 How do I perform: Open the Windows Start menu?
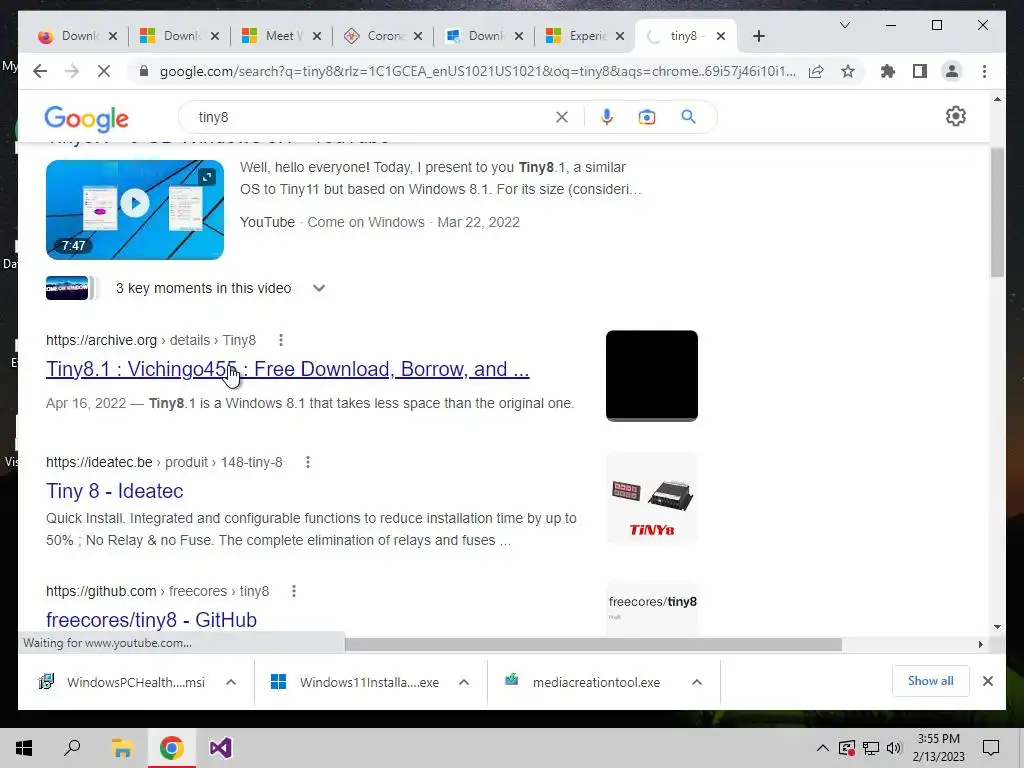(24, 748)
